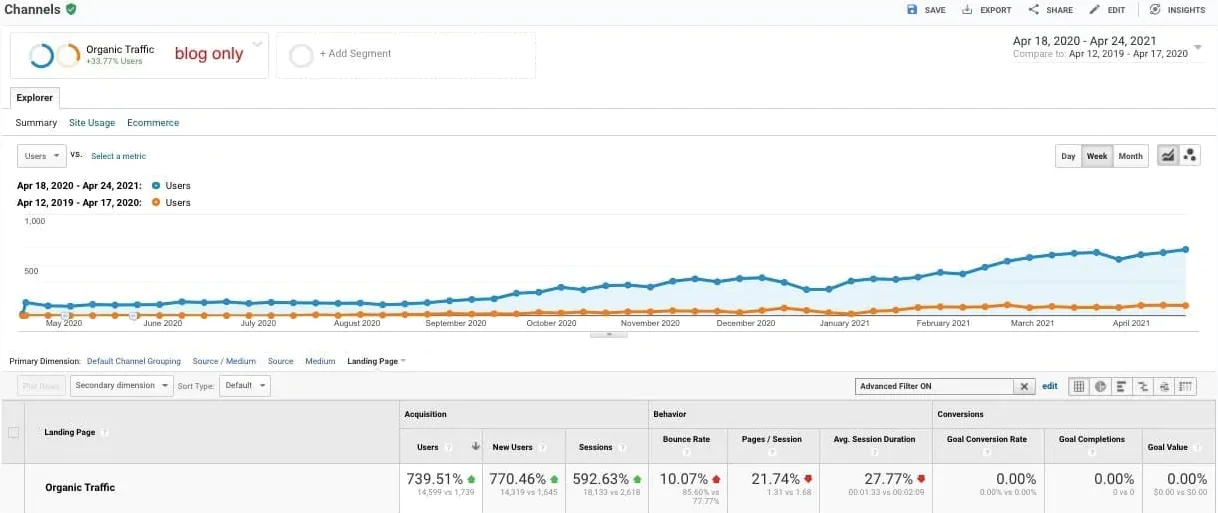The image size is (1218, 513).
Task: Switch to line chart view
Action: [x=1167, y=156]
